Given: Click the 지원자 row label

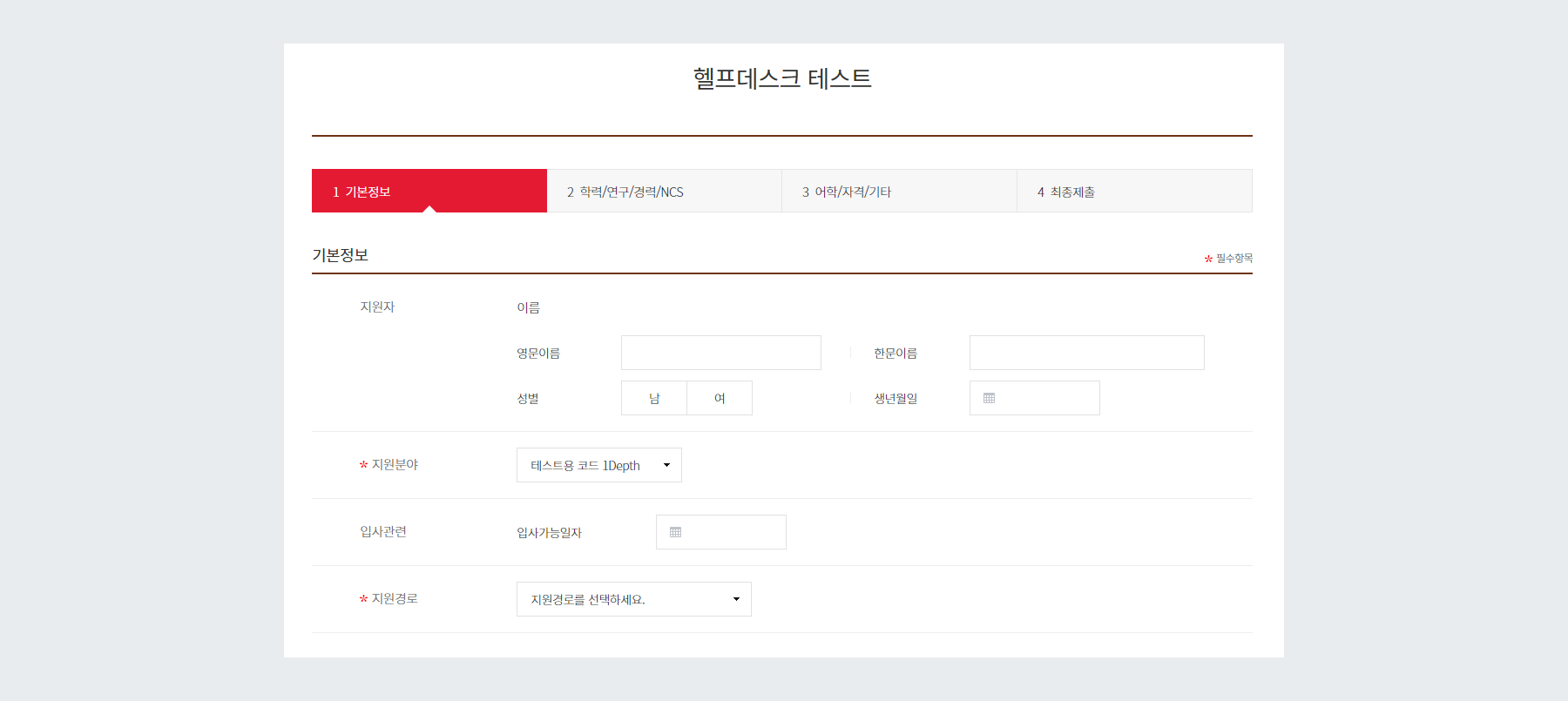Looking at the screenshot, I should click(377, 307).
